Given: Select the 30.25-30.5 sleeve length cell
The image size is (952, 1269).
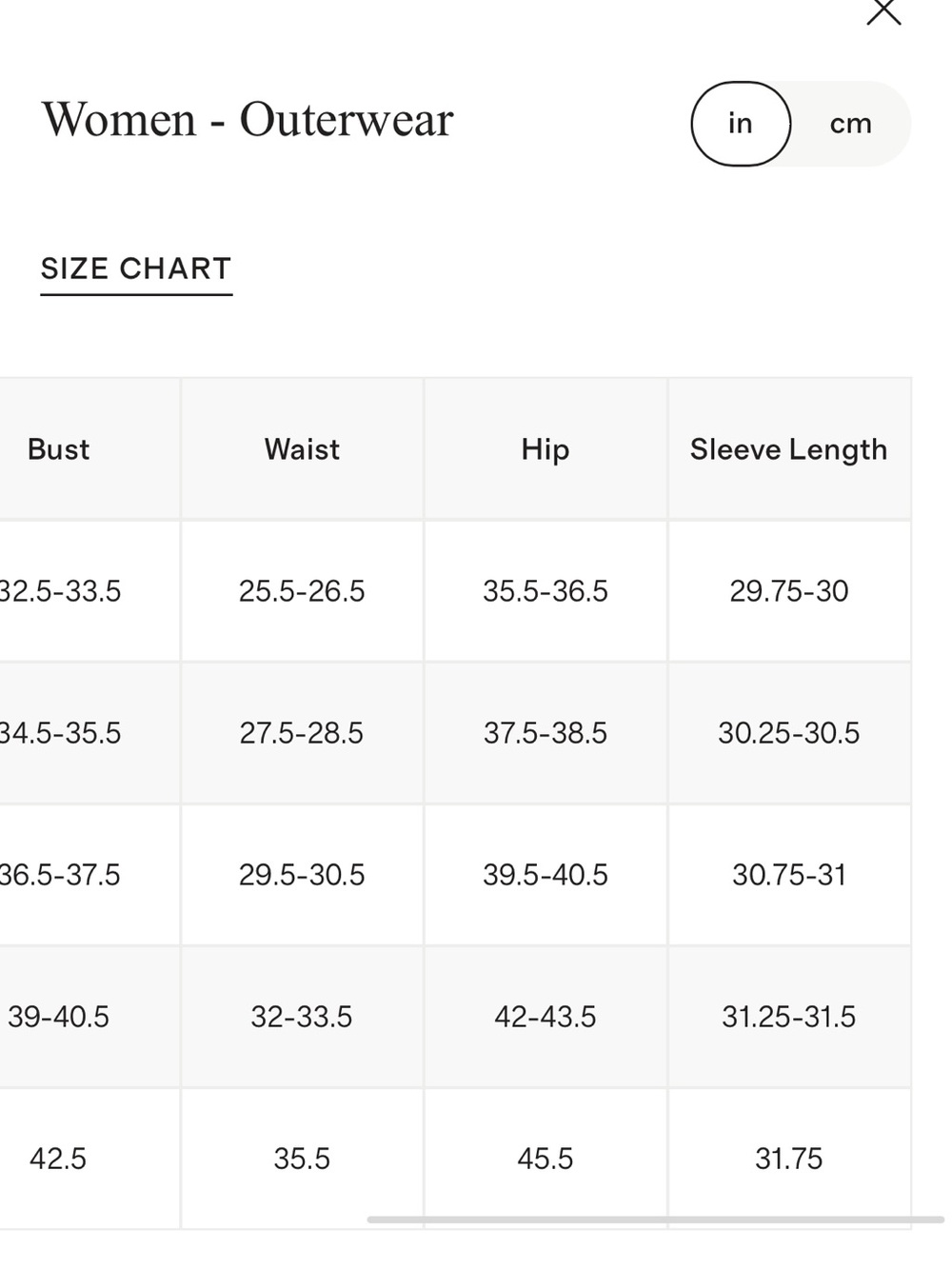Looking at the screenshot, I should pos(789,733).
